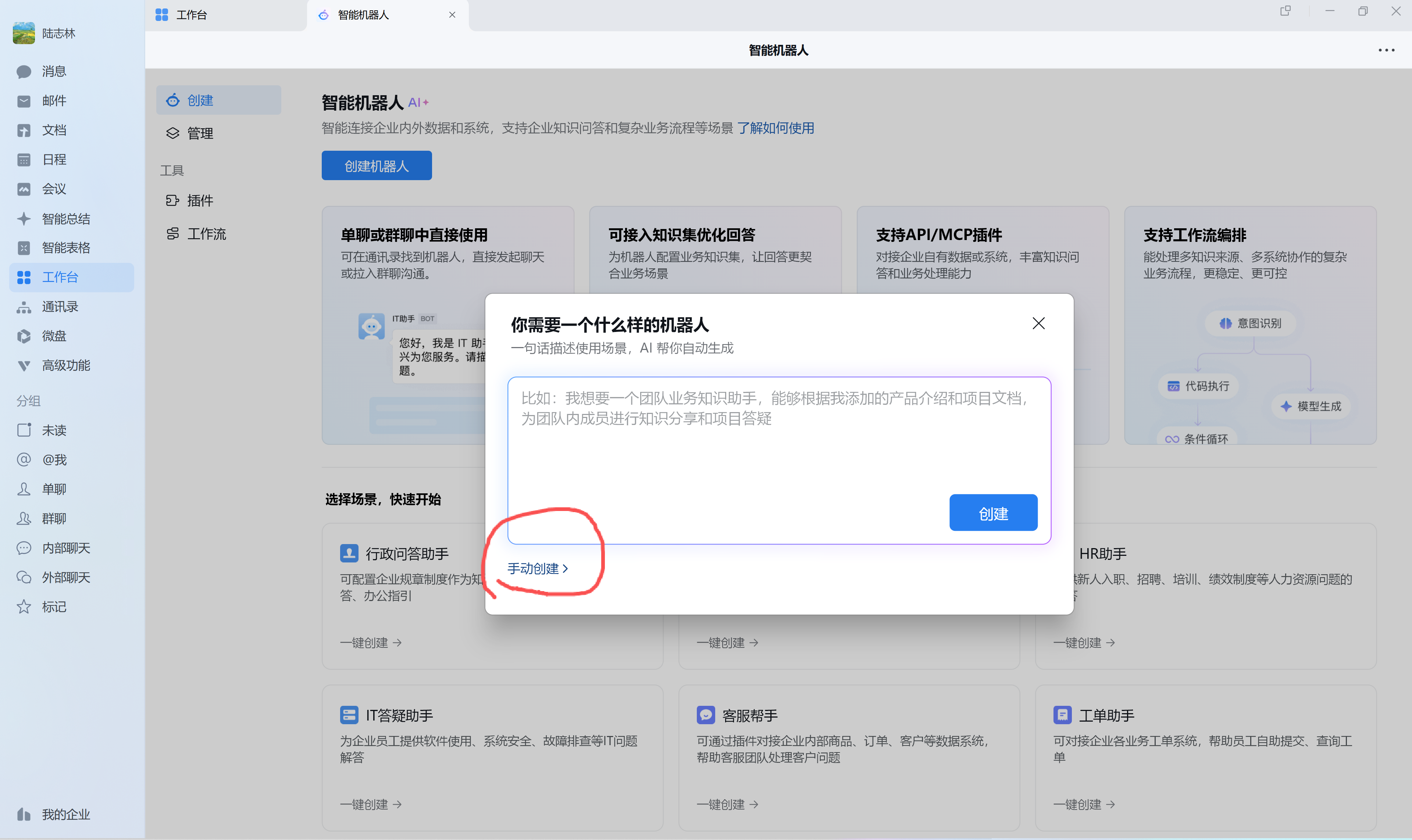Click the 支持工作流编排 feature card
Image resolution: width=1412 pixels, height=840 pixels.
coord(1250,325)
